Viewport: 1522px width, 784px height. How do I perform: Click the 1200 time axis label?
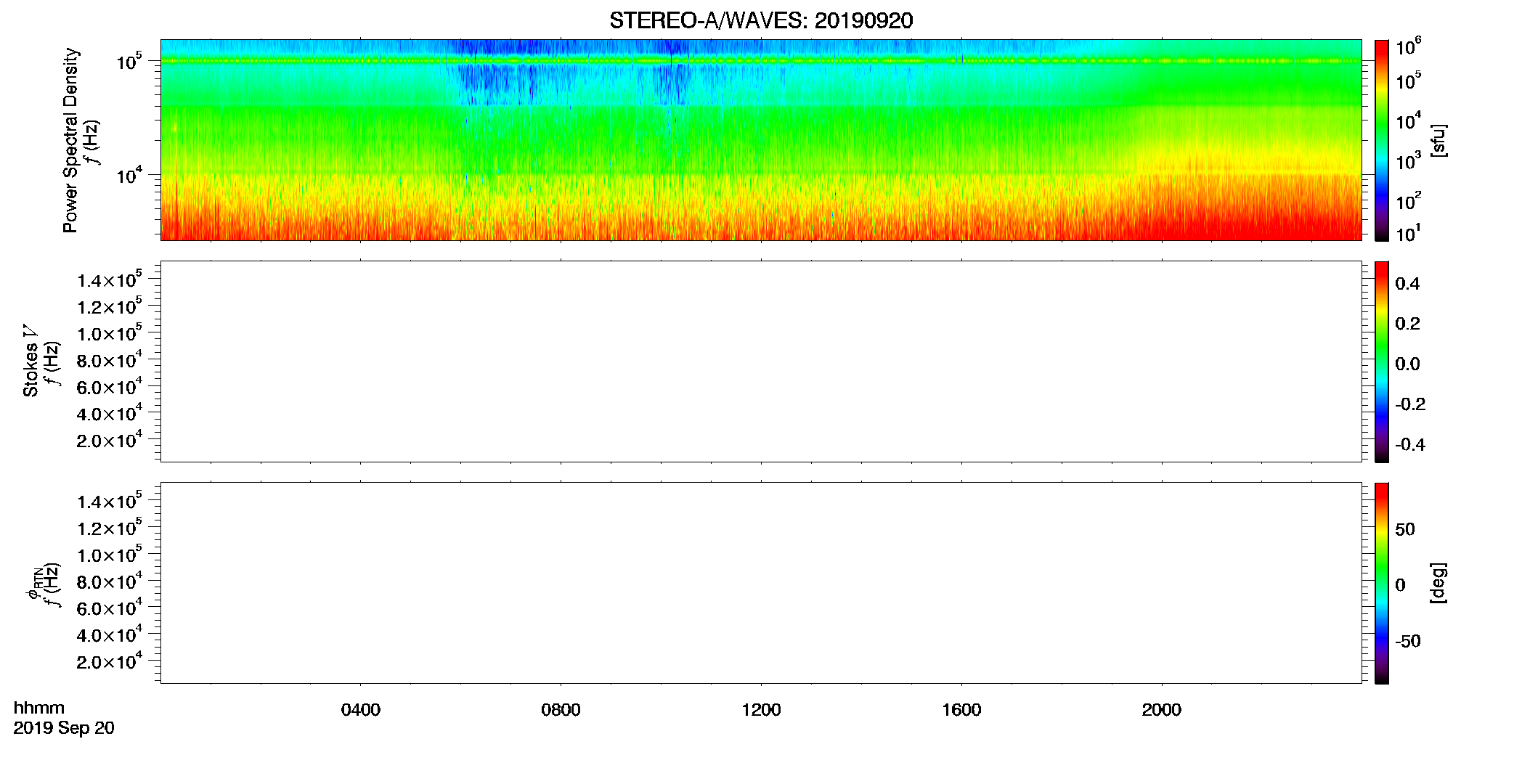(x=761, y=710)
